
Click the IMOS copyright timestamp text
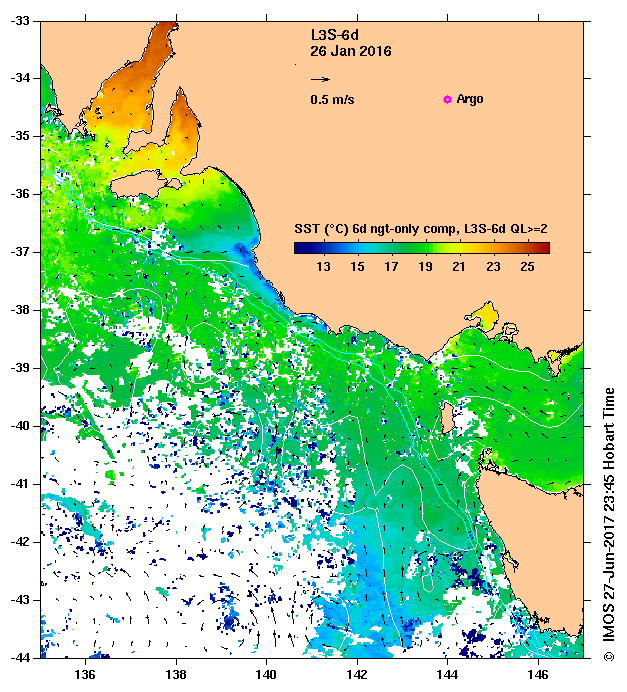point(609,524)
